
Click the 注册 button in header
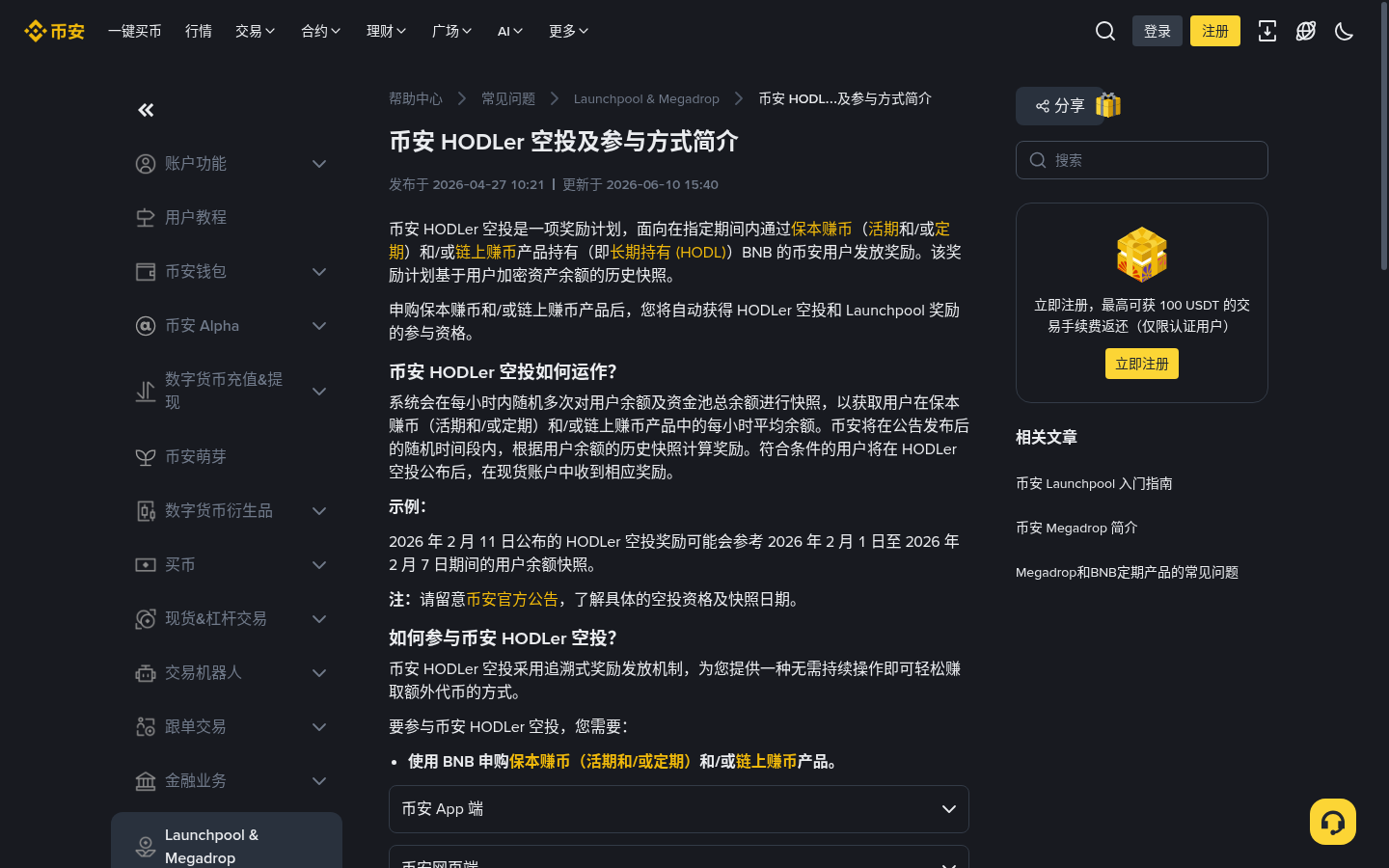click(x=1215, y=31)
